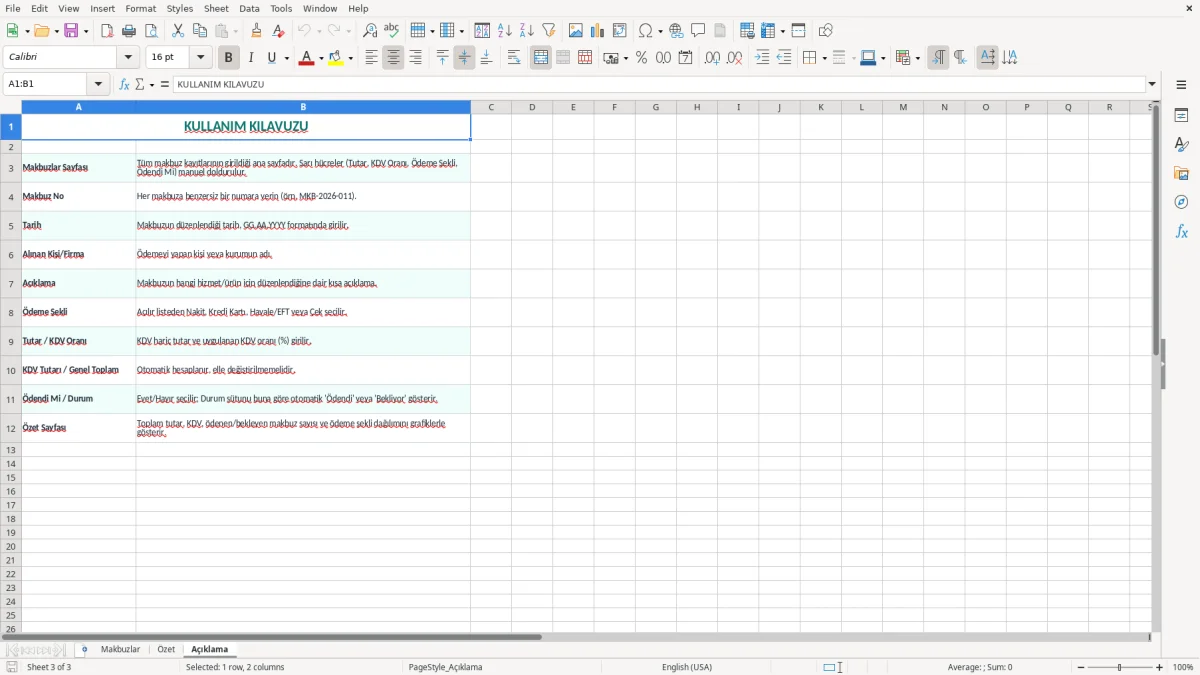Format as Date icon
Viewport: 1200px width, 675px height.
point(686,58)
